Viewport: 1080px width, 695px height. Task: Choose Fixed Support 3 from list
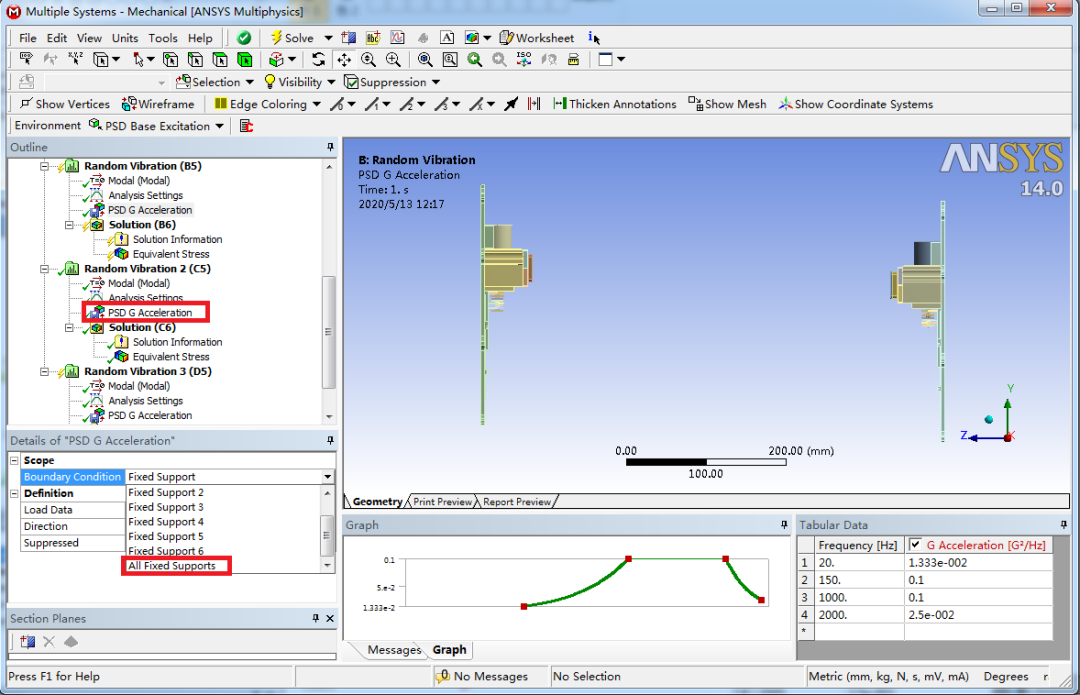pos(166,507)
